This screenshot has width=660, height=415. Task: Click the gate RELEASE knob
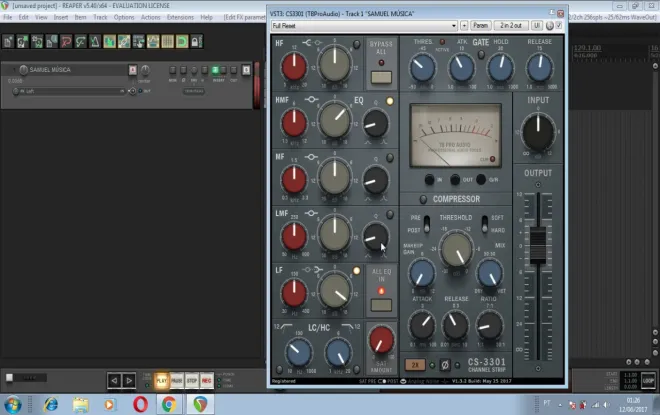(540, 67)
